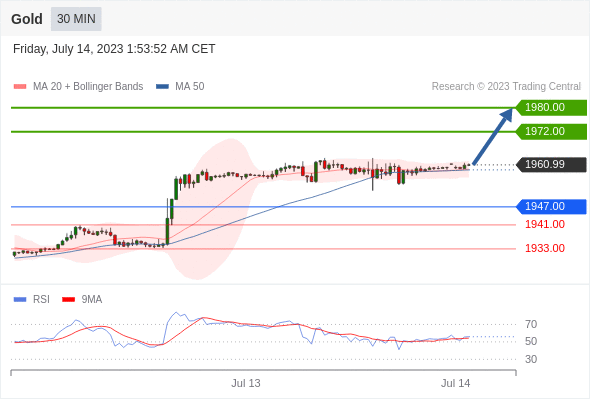Click the 1972.00 green resistance tag
Viewport: 590px width, 400px height.
pos(551,132)
